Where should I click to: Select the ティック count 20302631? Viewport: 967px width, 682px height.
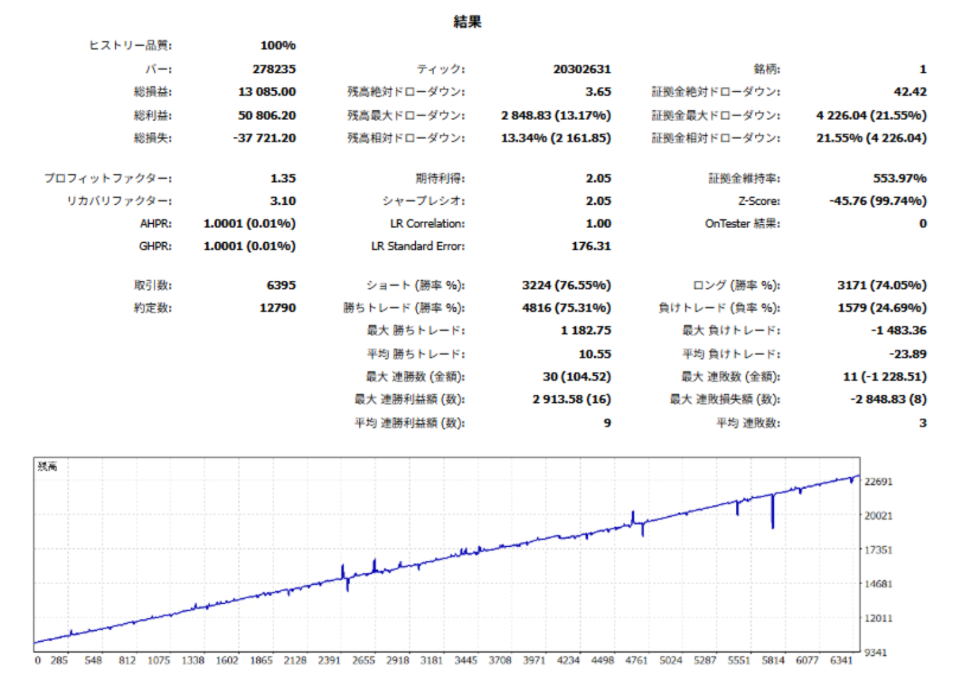coord(581,70)
